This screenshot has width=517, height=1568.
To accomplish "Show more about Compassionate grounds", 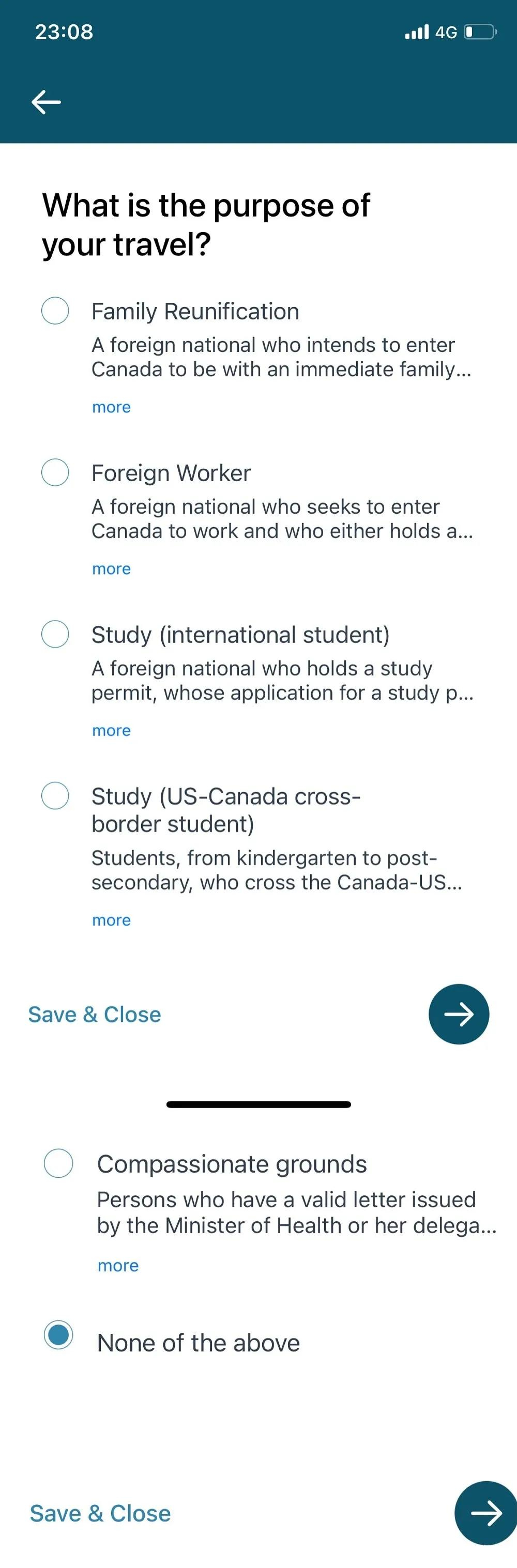I will (118, 1266).
